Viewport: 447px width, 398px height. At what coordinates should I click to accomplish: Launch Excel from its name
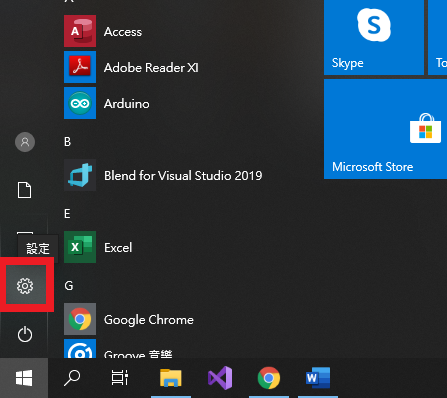point(118,248)
